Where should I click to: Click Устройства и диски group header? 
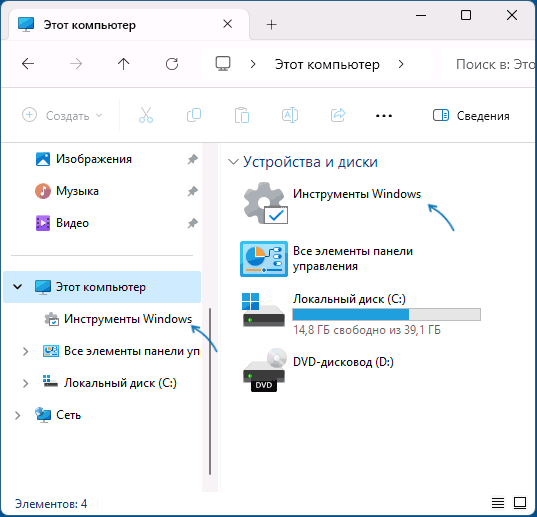click(310, 162)
